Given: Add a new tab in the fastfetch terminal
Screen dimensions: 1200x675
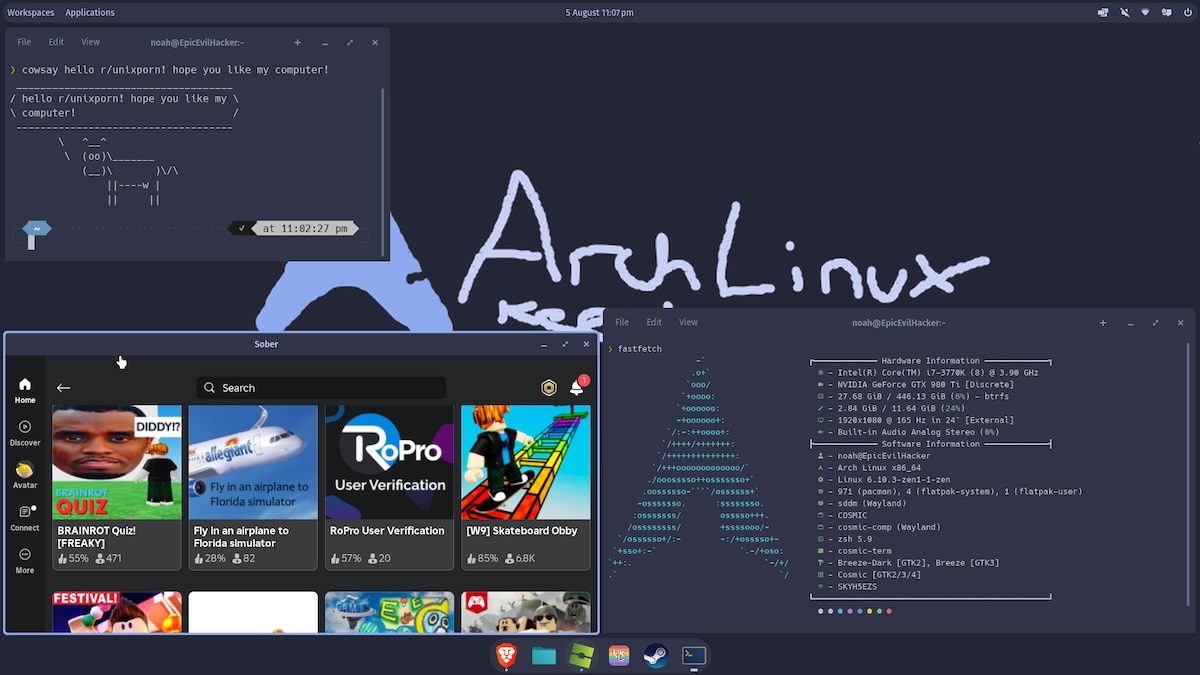Looking at the screenshot, I should (x=1103, y=323).
